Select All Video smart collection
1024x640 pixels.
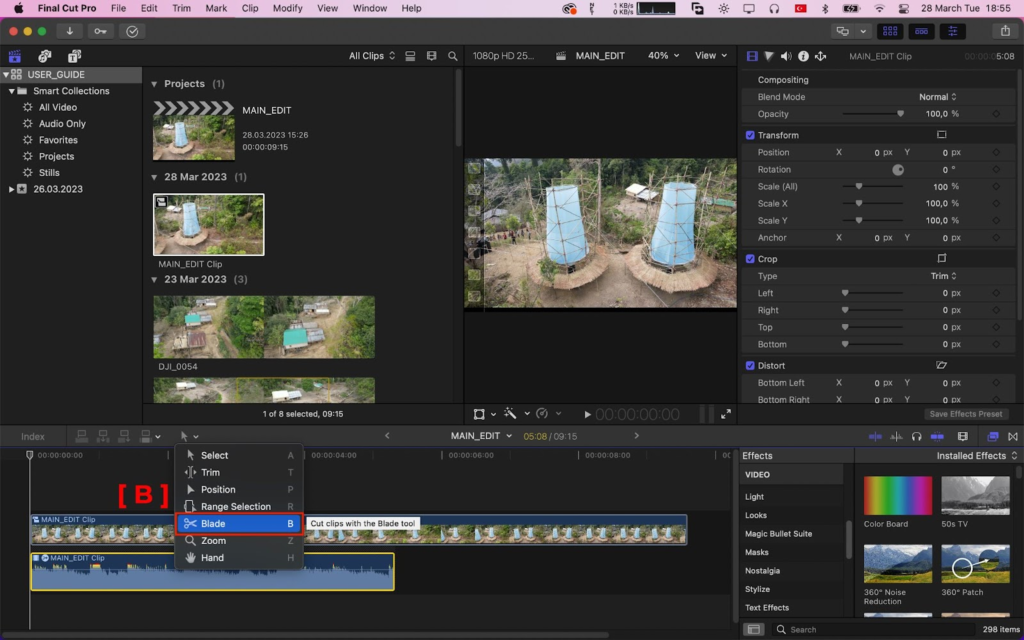57,107
